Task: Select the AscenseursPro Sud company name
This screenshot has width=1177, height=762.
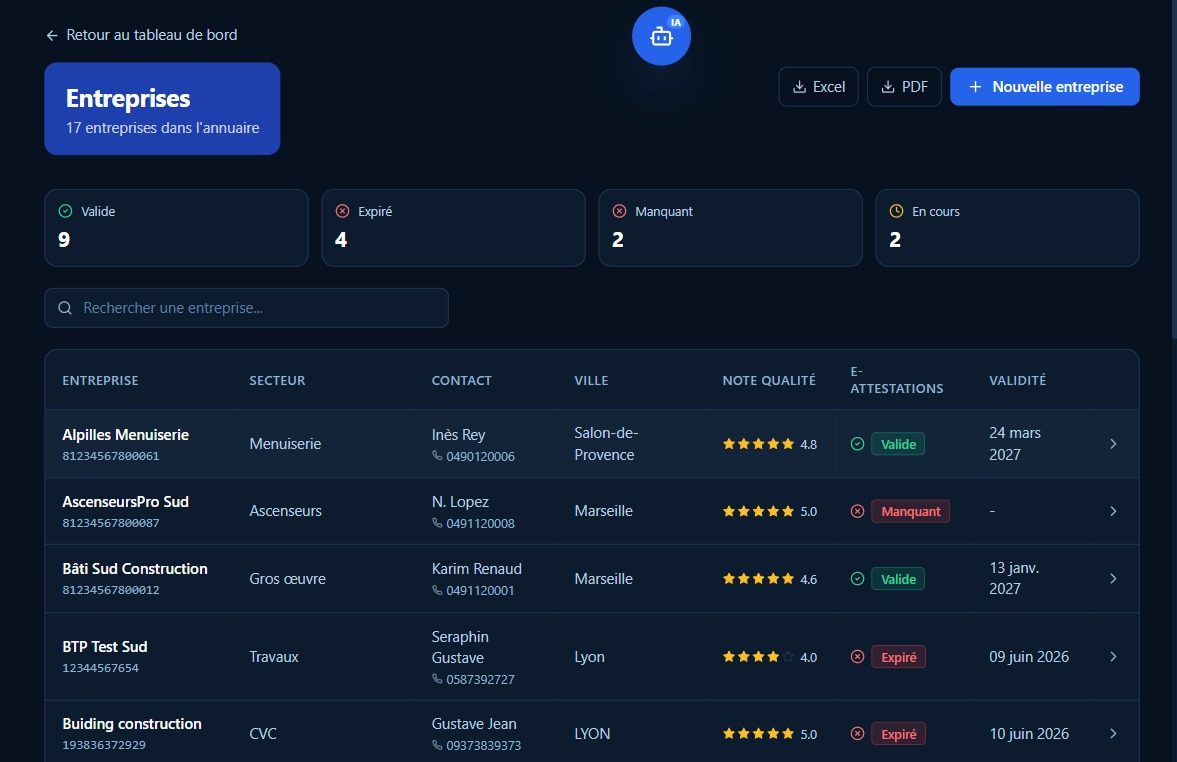Action: [x=125, y=501]
